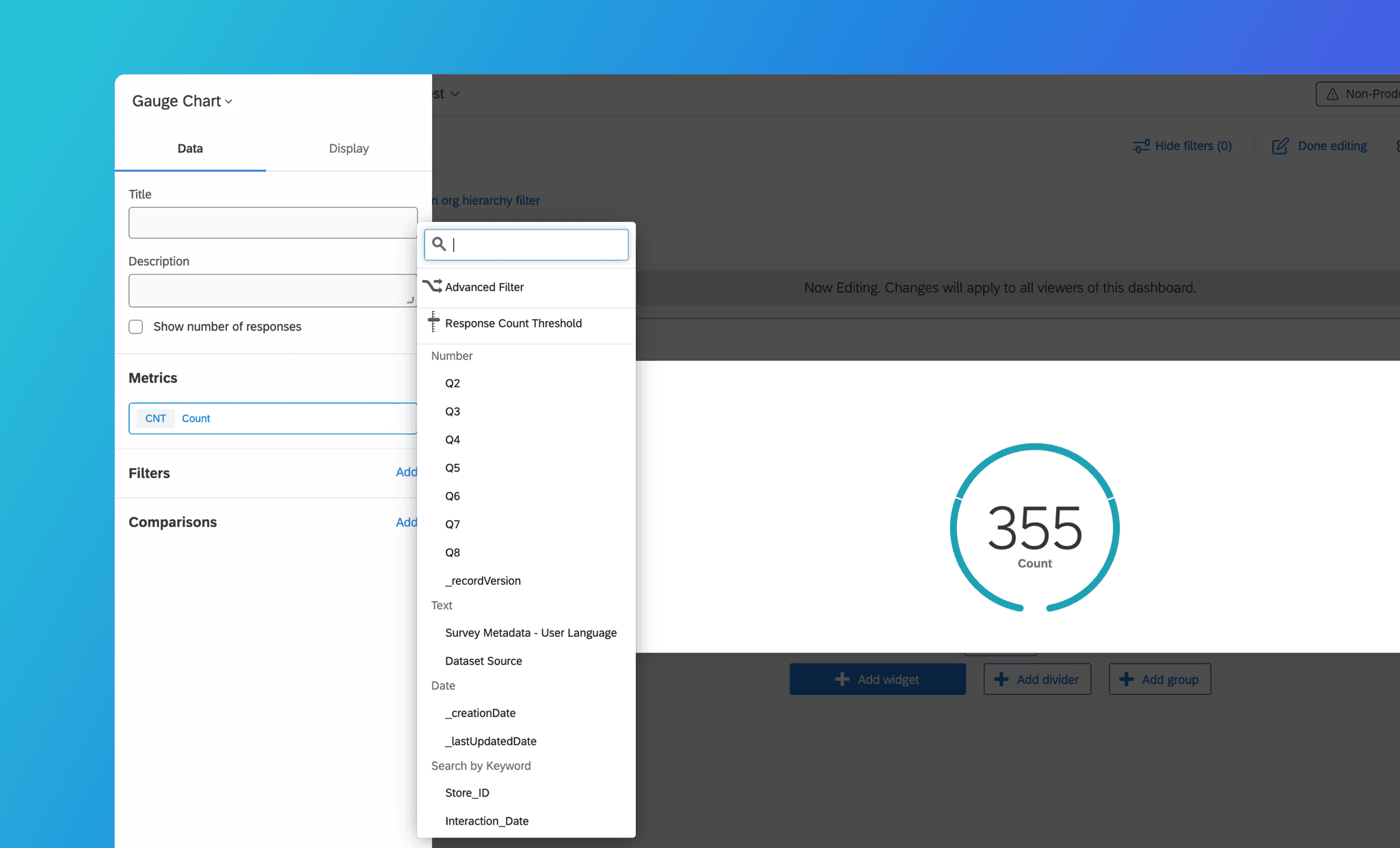Click into the Title input field

[272, 223]
